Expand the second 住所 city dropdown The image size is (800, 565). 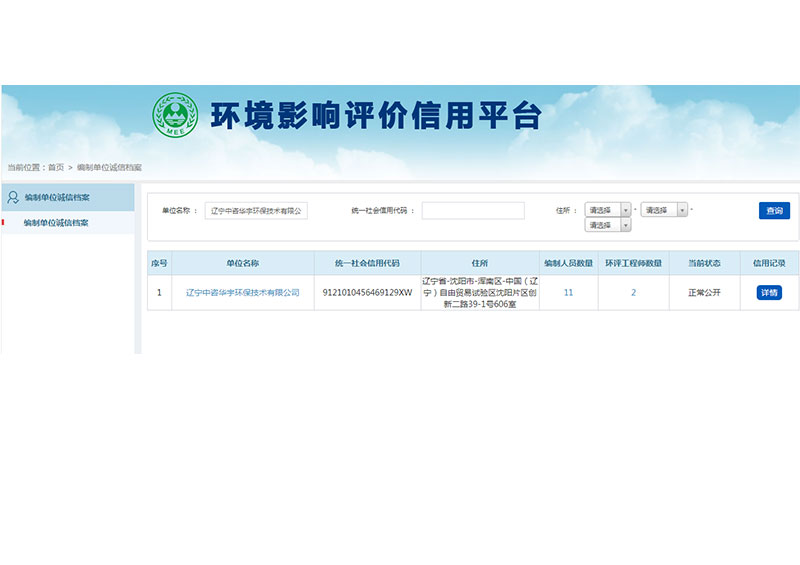[x=664, y=210]
